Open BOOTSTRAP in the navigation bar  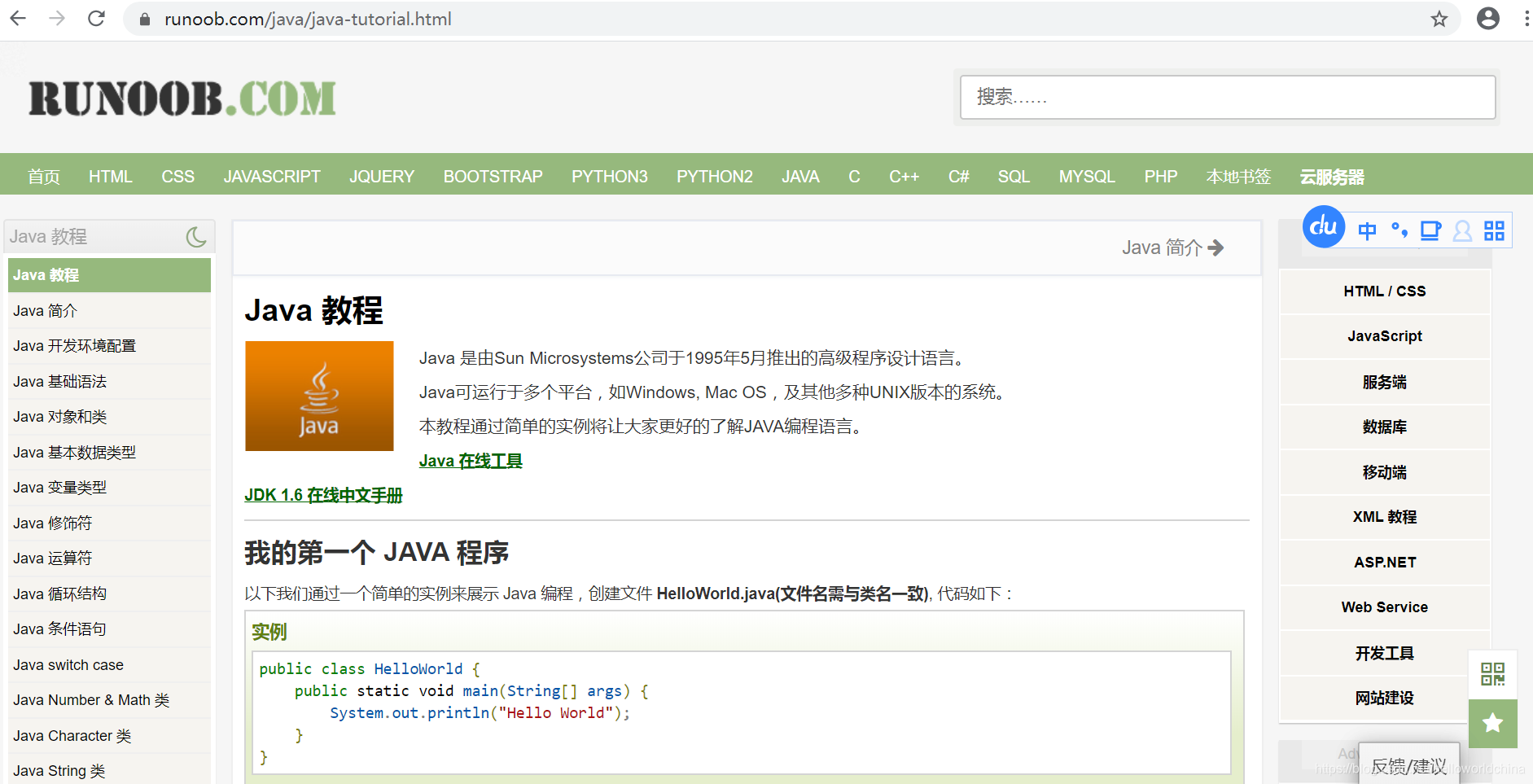[x=493, y=177]
